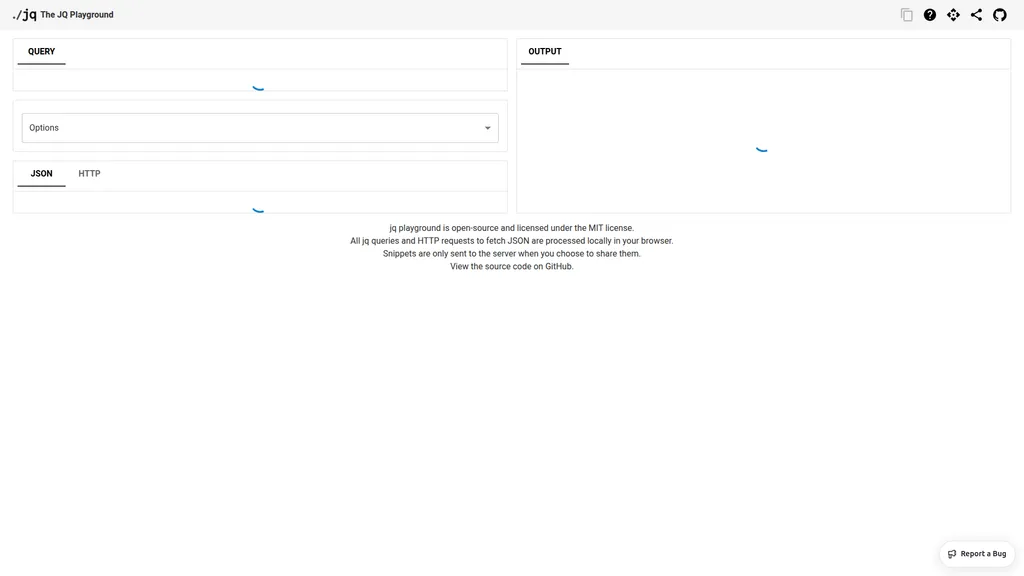Click the four-arrows expand icon in the header
The image size is (1024, 576).
(x=953, y=15)
